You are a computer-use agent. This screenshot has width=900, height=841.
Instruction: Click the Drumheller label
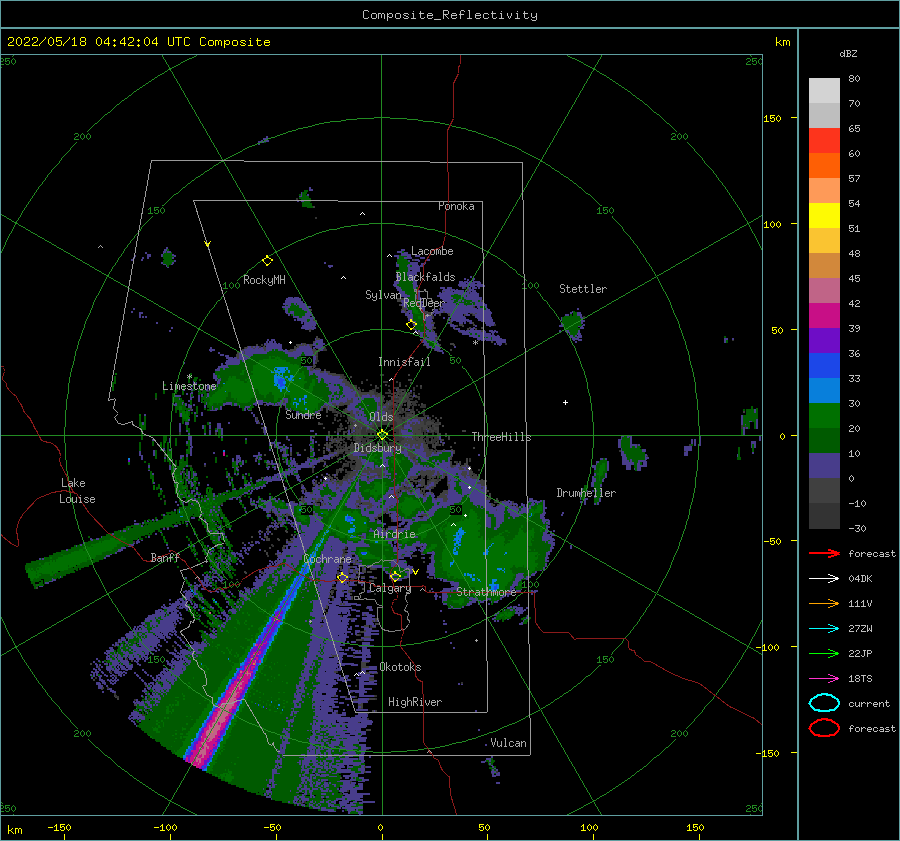pyautogui.click(x=586, y=493)
